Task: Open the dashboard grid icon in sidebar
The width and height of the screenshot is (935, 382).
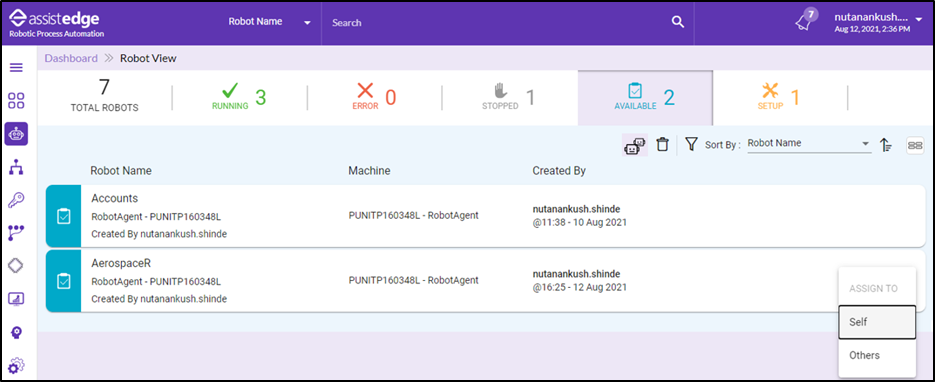Action: tap(17, 101)
